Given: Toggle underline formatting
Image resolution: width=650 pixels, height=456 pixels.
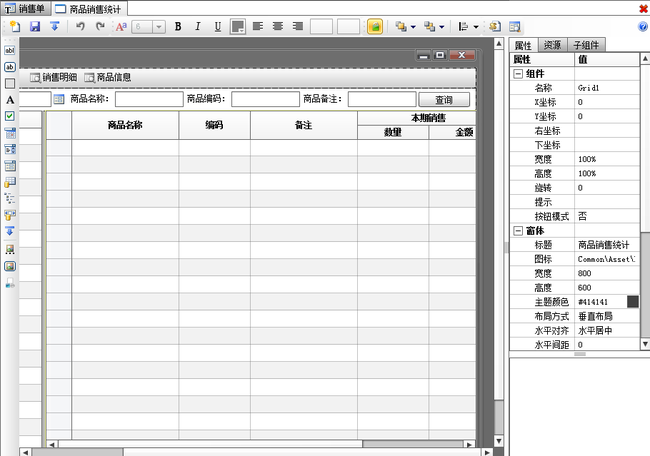Looking at the screenshot, I should pos(218,27).
